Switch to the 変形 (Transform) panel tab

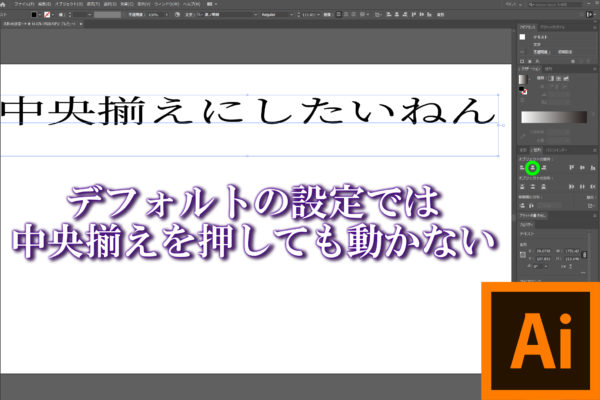(x=522, y=150)
